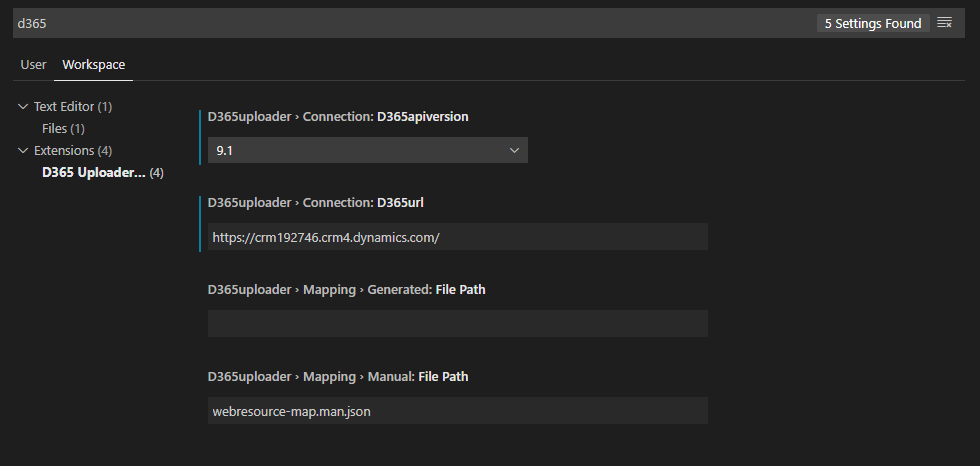Collapse the Extensions tree group

23,151
